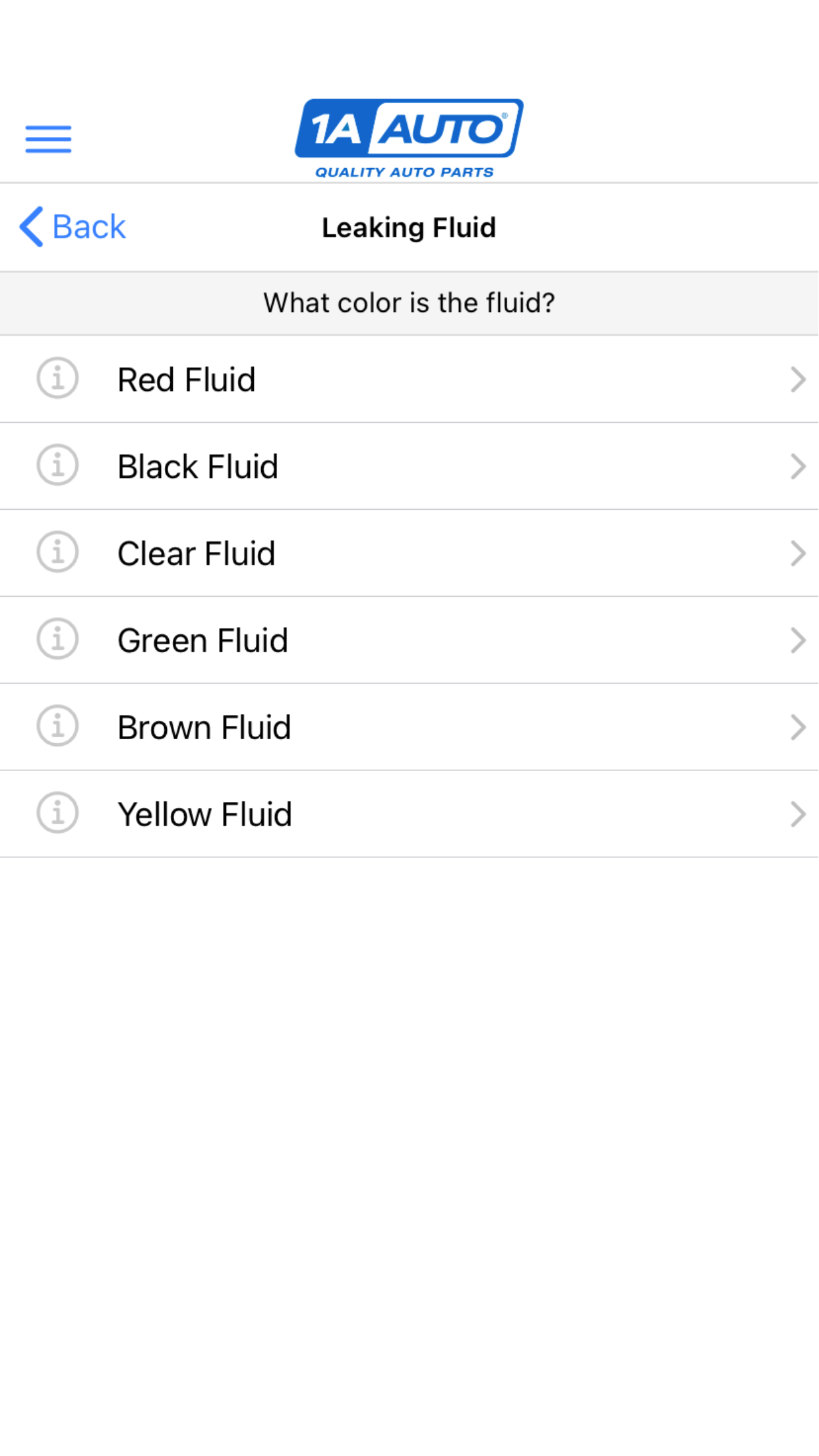This screenshot has height=1456, width=819.
Task: Show info for Red Fluid
Action: (57, 379)
